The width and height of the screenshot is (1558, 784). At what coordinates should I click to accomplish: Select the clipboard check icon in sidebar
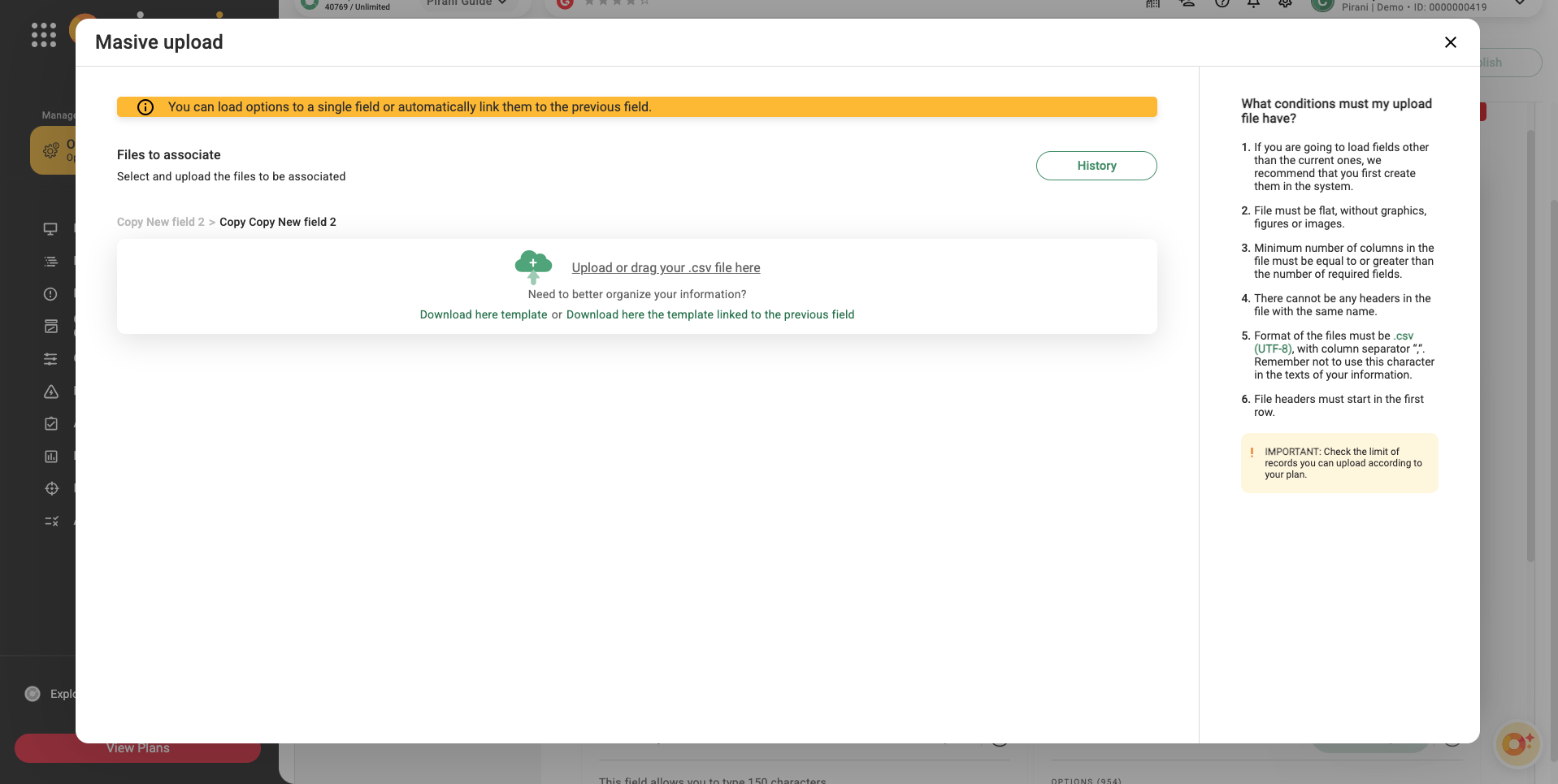click(x=50, y=424)
